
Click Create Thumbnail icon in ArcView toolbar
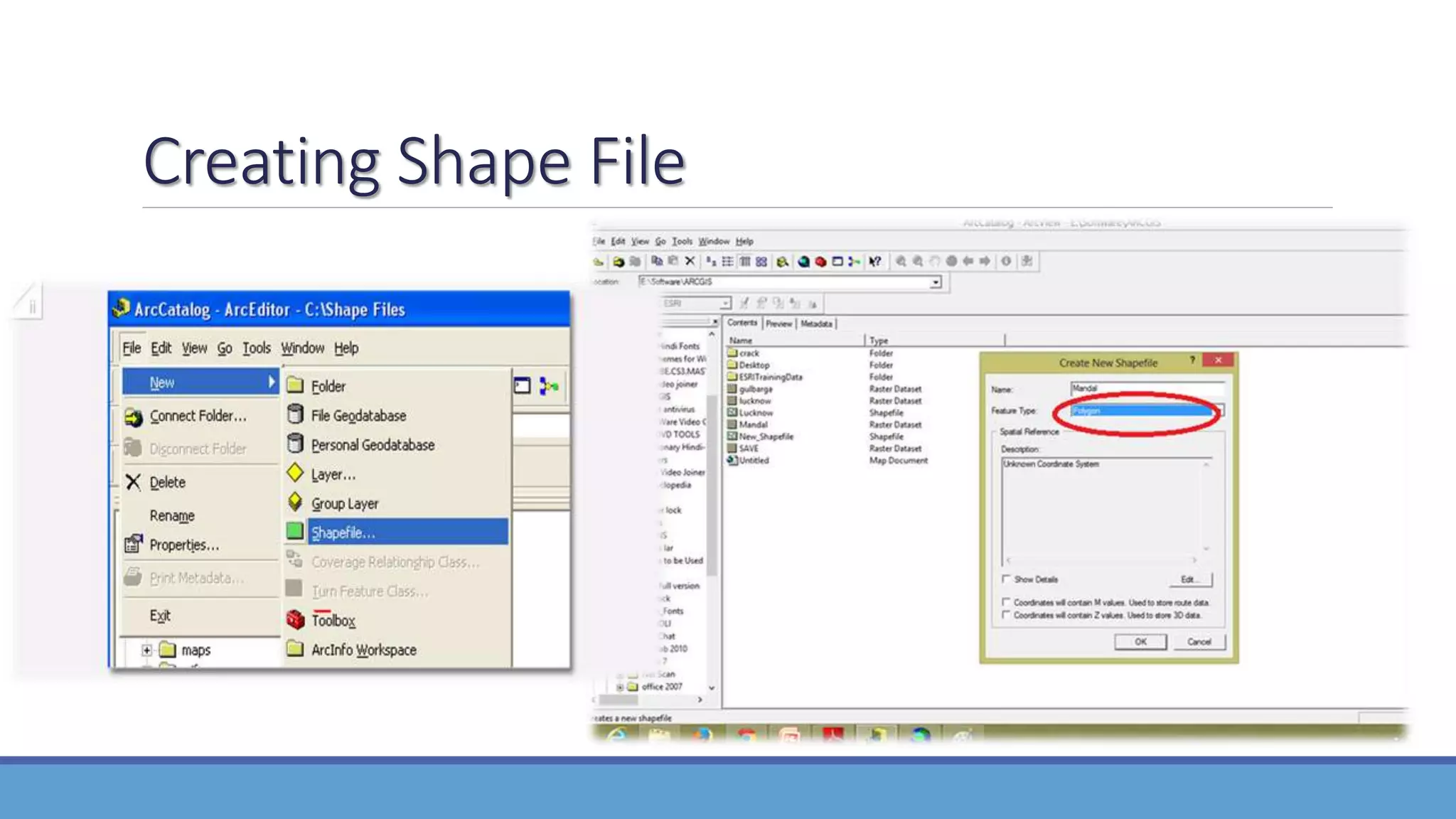tap(1027, 262)
